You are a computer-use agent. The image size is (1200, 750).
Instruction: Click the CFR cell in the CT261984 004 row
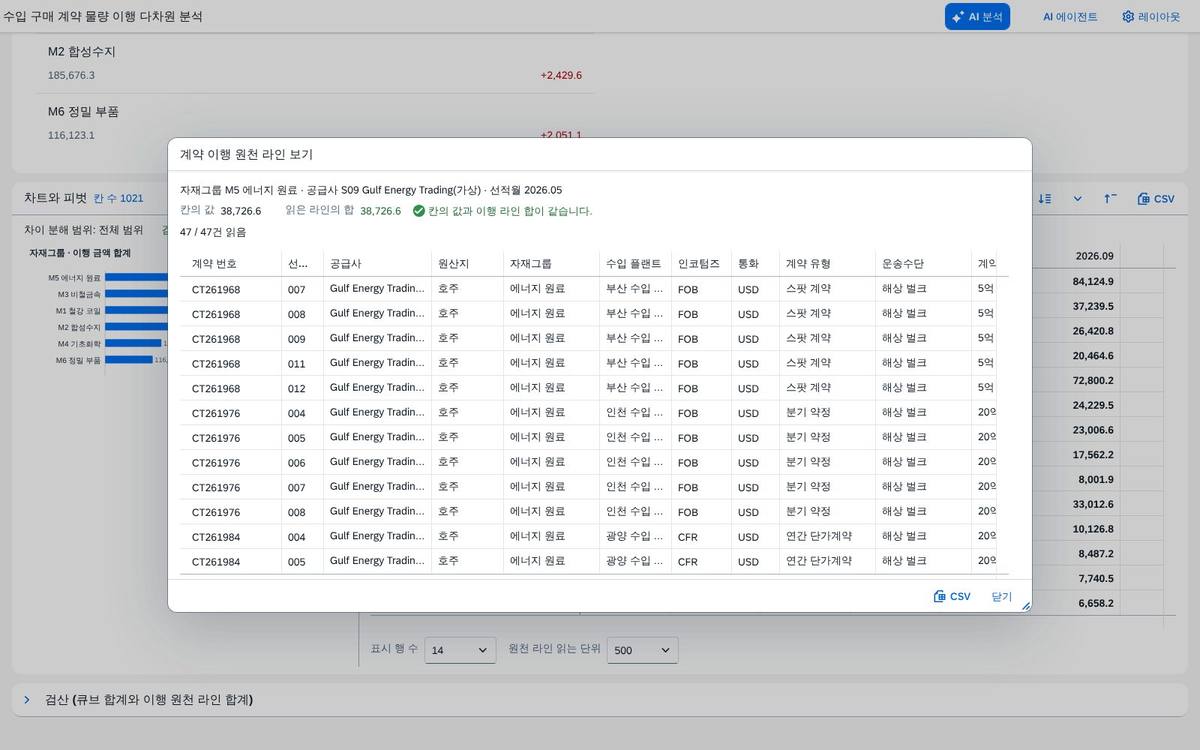(701, 537)
